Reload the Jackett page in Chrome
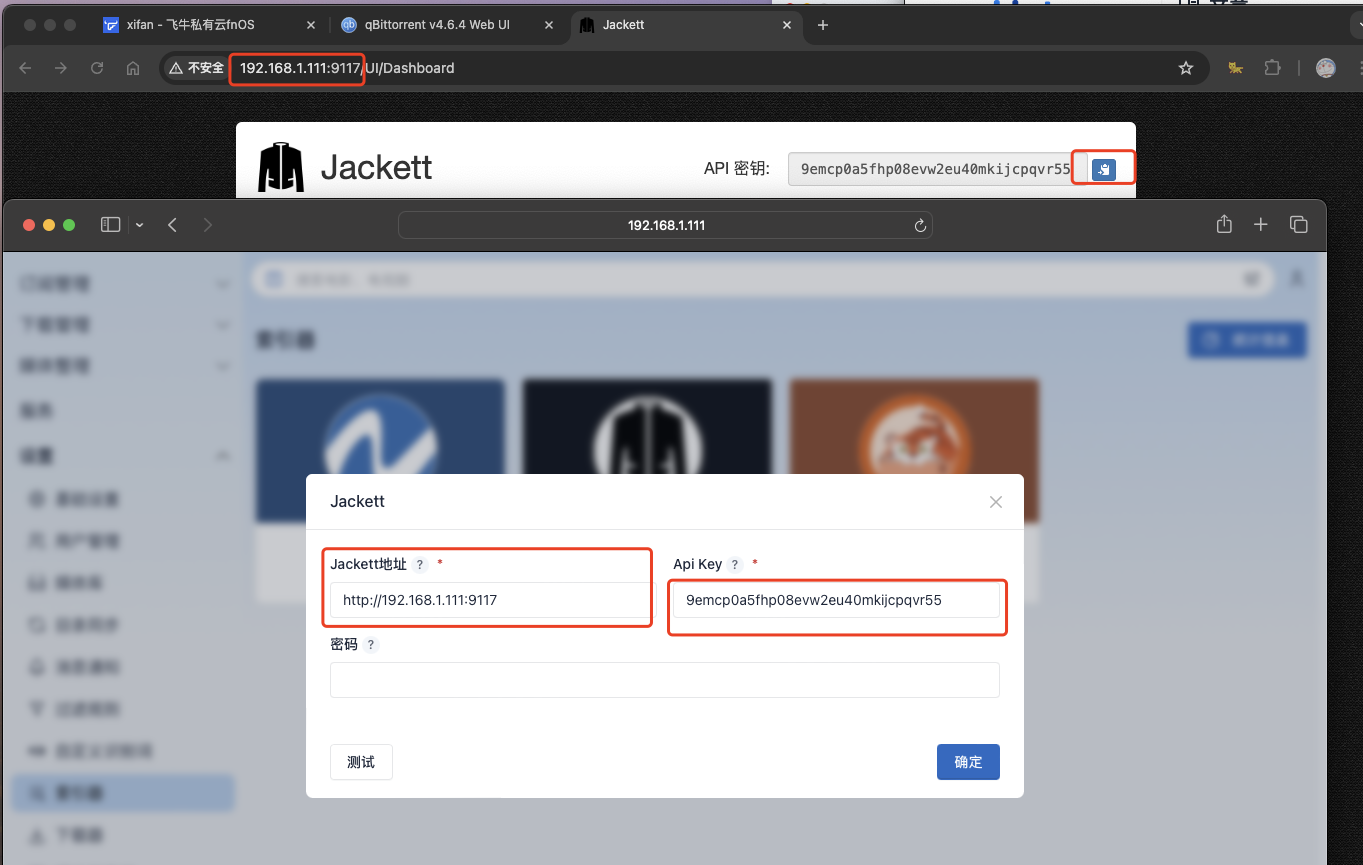Viewport: 1363px width, 865px height. point(97,68)
